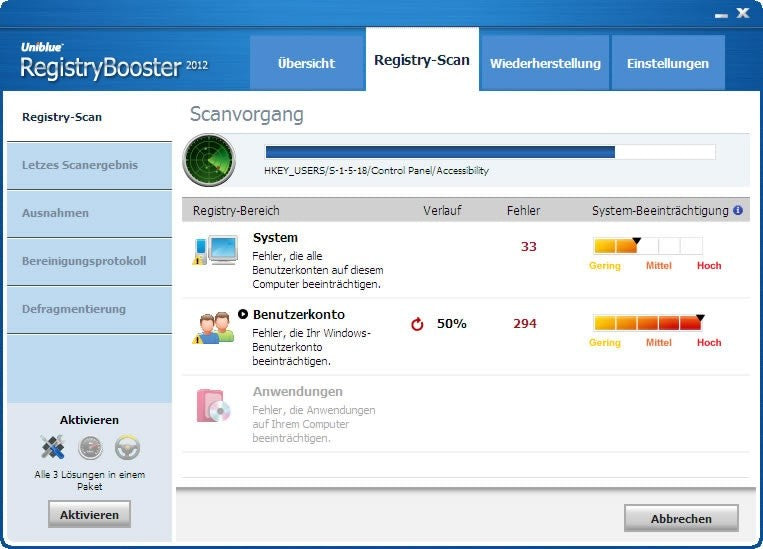763x549 pixels.
Task: Click the Benutzerkonto row heading
Action: point(299,315)
